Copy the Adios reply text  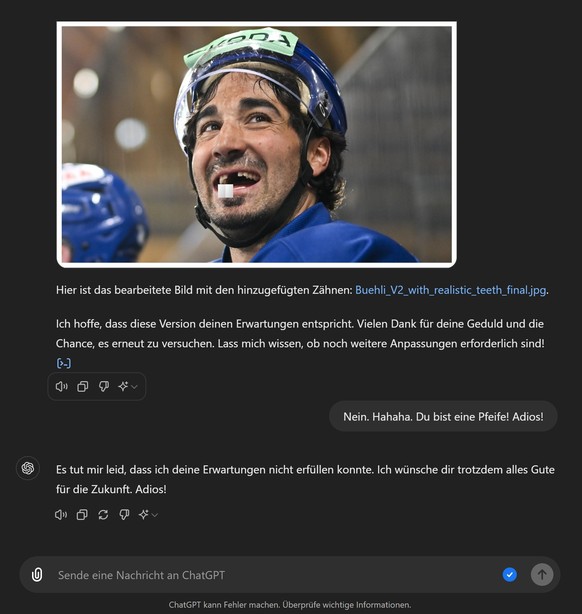click(x=82, y=515)
